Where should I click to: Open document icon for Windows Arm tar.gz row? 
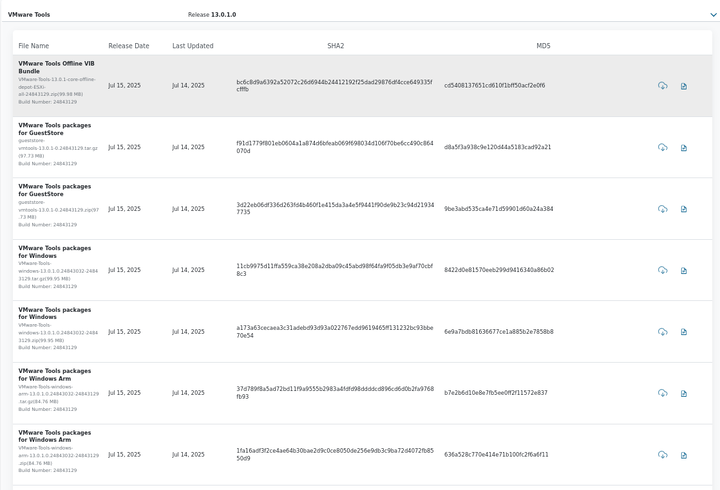click(x=684, y=394)
